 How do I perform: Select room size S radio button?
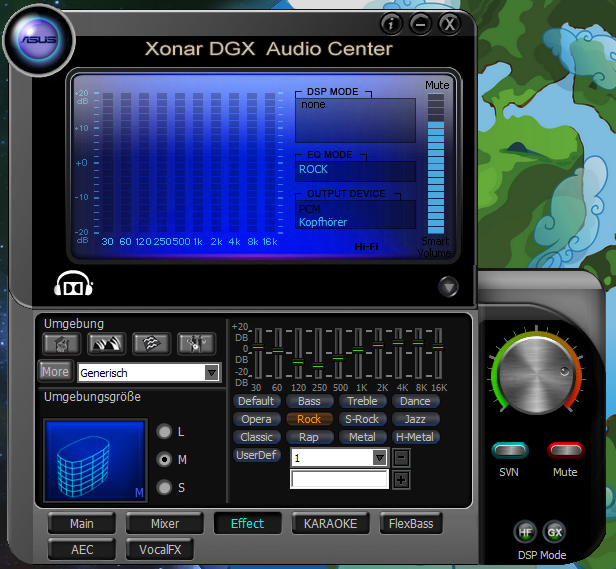tap(164, 487)
